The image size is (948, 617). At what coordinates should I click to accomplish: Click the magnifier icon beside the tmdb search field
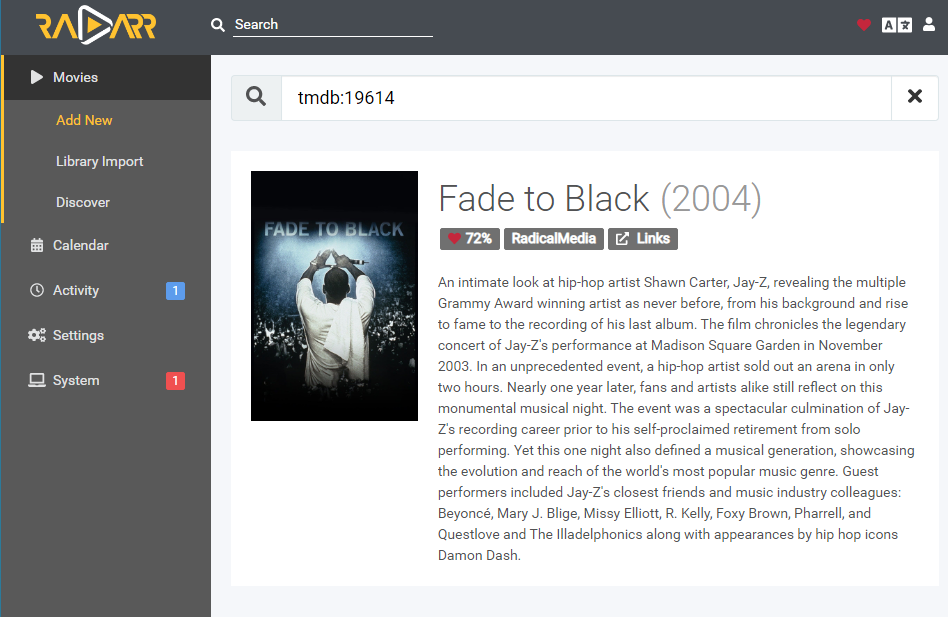(256, 97)
